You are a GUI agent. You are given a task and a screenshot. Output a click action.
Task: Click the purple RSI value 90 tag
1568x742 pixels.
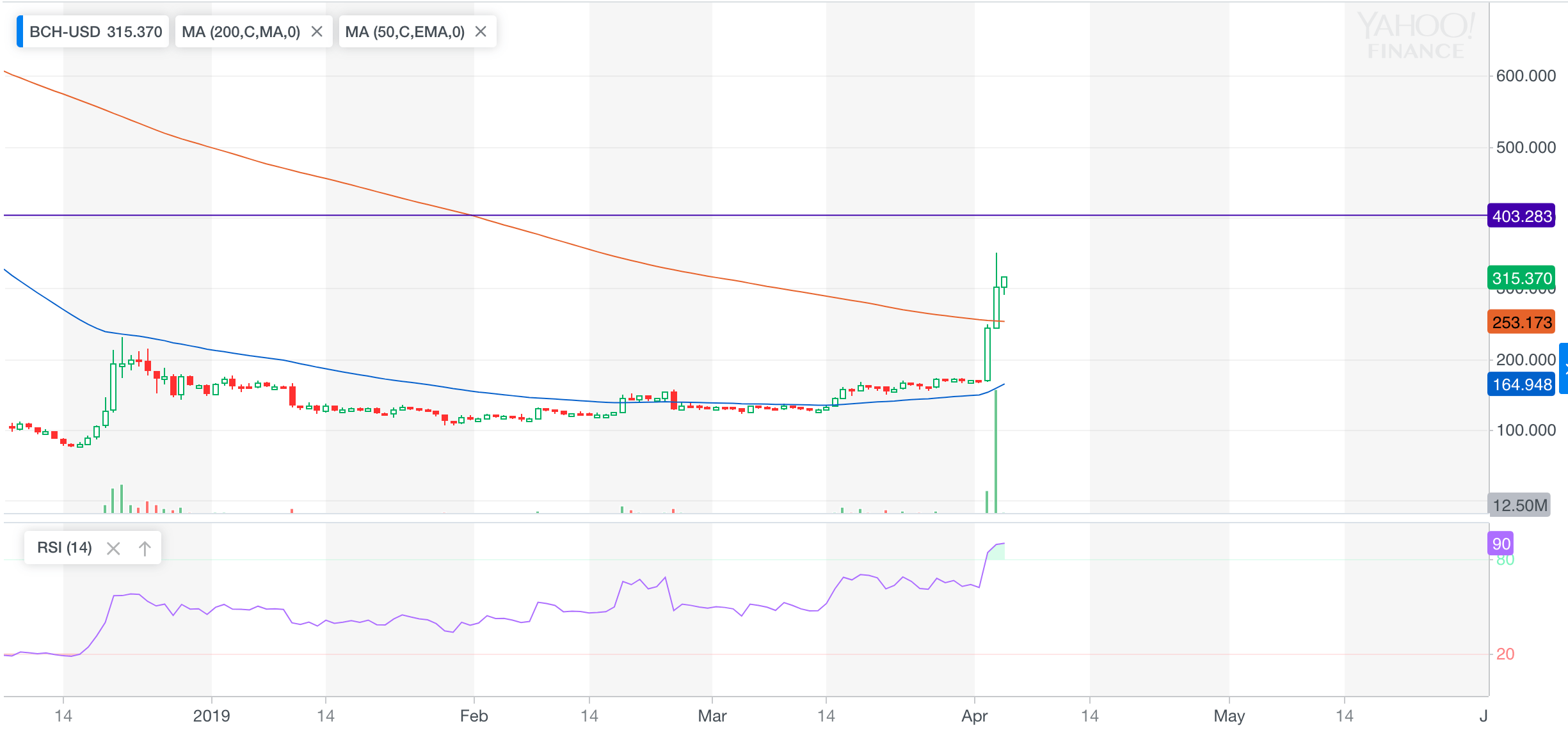tap(1501, 544)
